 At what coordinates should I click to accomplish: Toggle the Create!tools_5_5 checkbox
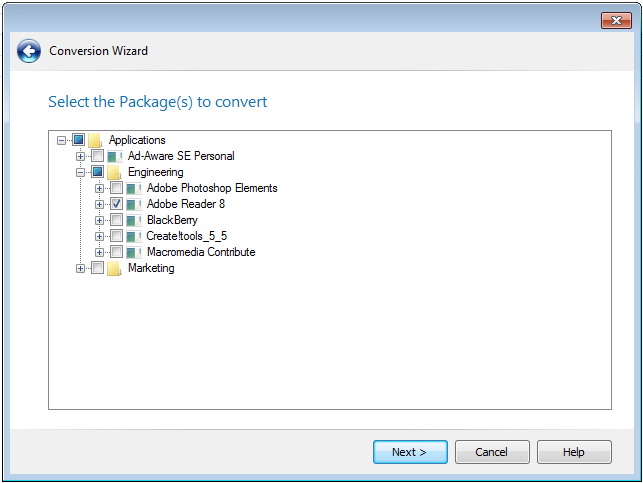(x=116, y=236)
